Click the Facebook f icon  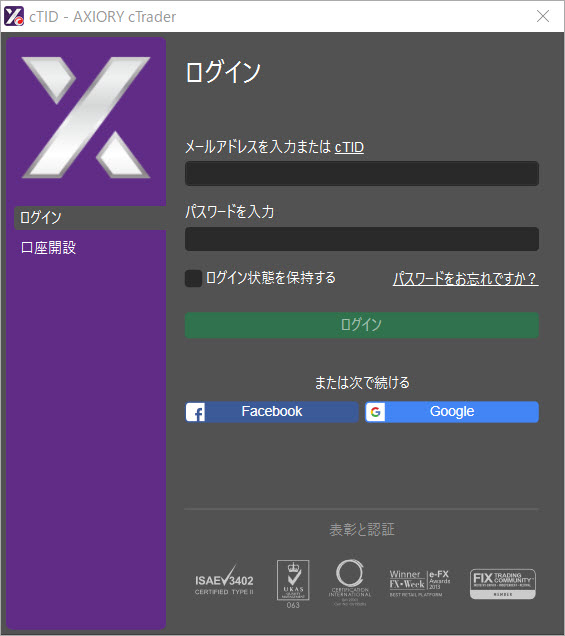(x=195, y=412)
